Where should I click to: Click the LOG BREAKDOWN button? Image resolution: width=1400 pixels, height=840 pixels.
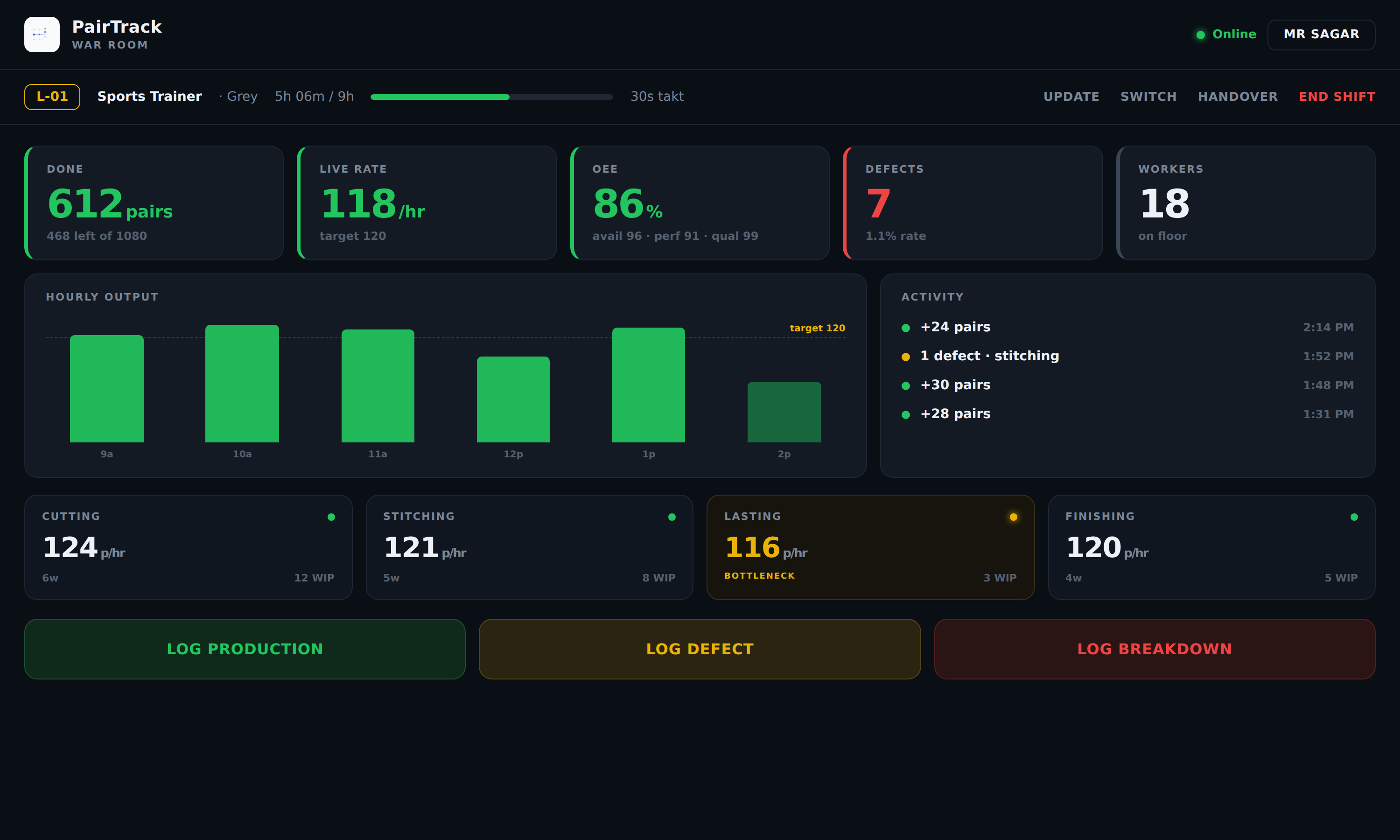[x=1155, y=649]
